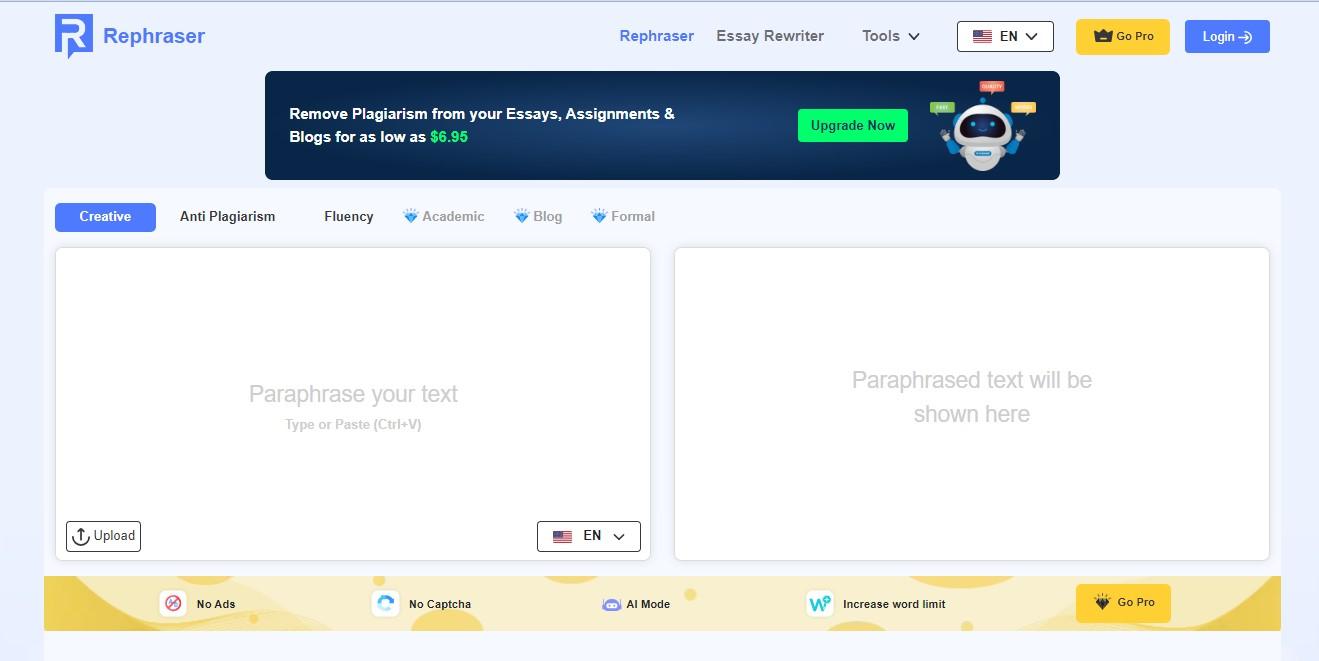This screenshot has height=661, width=1319.
Task: Switch to the Anti Plagiarism tab
Action: (227, 216)
